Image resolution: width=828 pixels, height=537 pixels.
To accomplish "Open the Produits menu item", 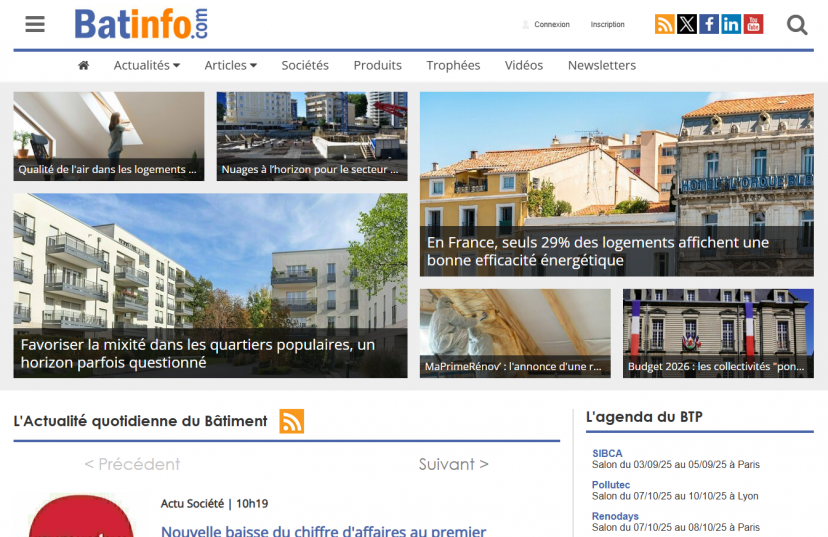I will pyautogui.click(x=378, y=65).
